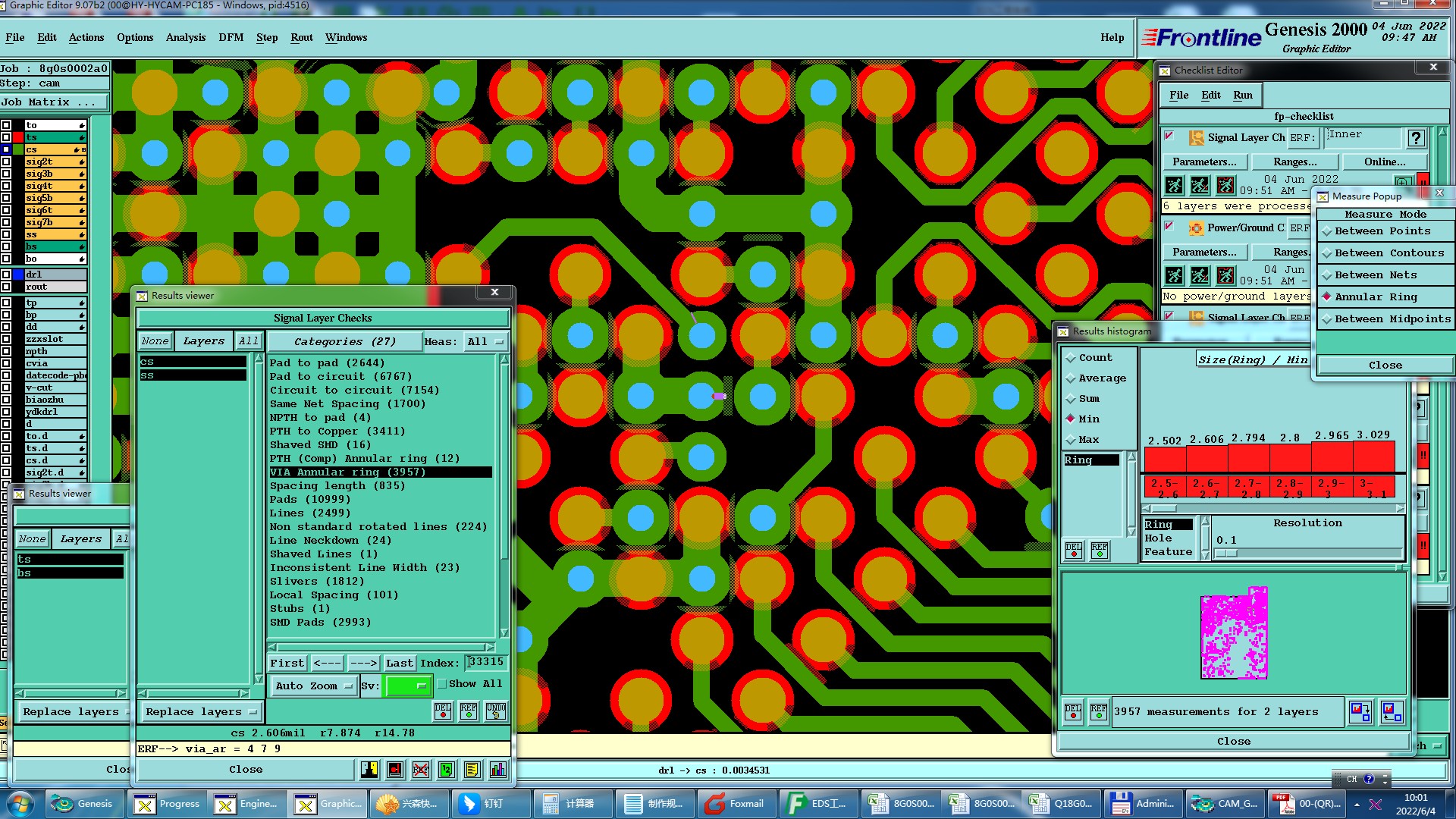Click the crossed-out REF icon in the bottom toolbar
1456x819 pixels.
421,770
